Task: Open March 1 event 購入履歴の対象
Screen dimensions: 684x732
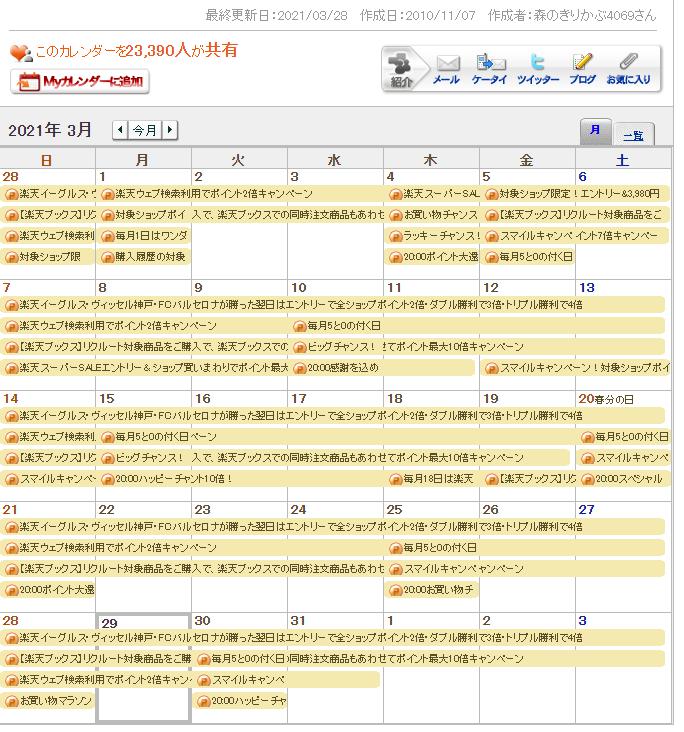Action: coord(144,257)
